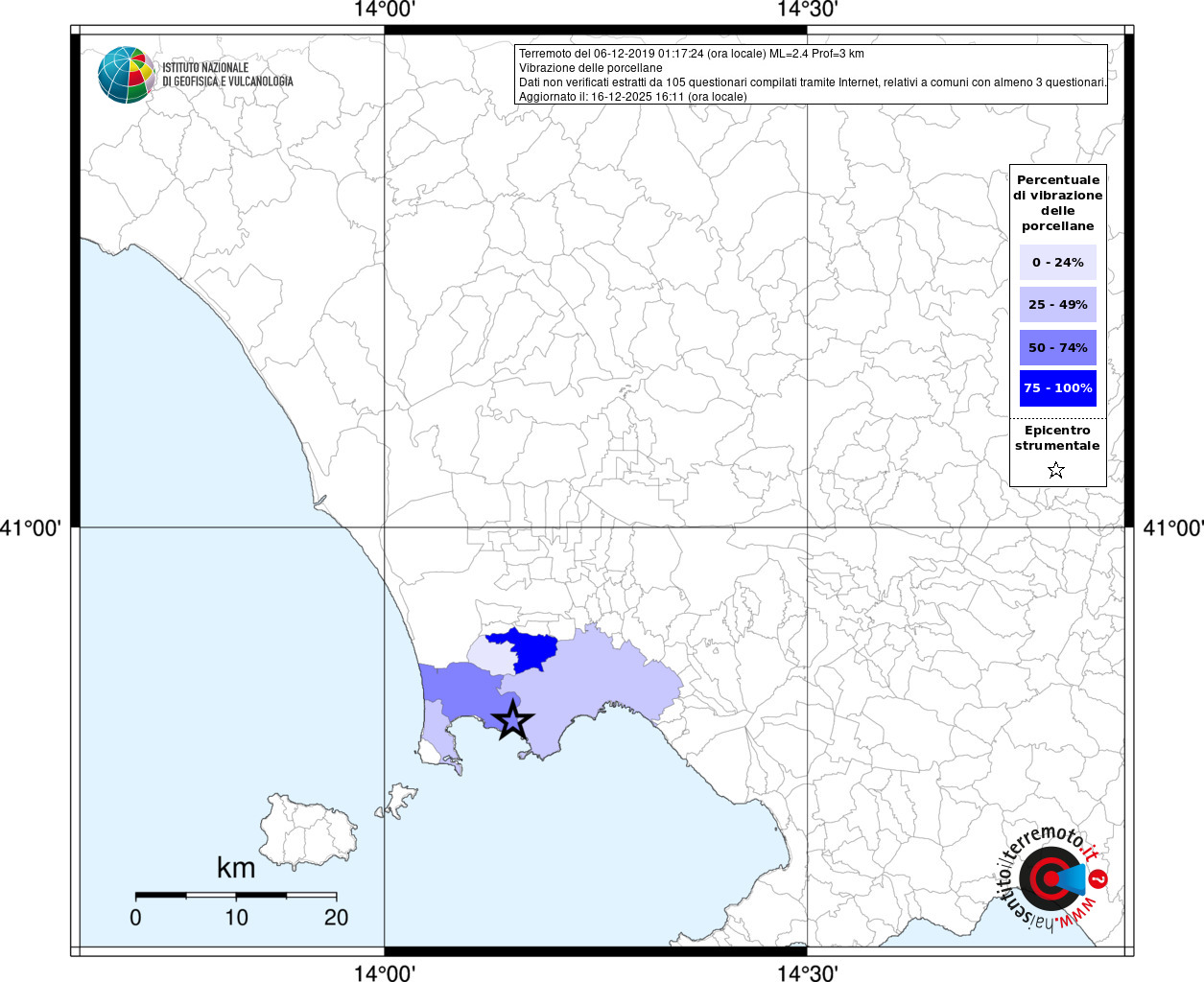The height and width of the screenshot is (982, 1204).
Task: Click the bottom 14°30' longitude label
Action: (808, 972)
